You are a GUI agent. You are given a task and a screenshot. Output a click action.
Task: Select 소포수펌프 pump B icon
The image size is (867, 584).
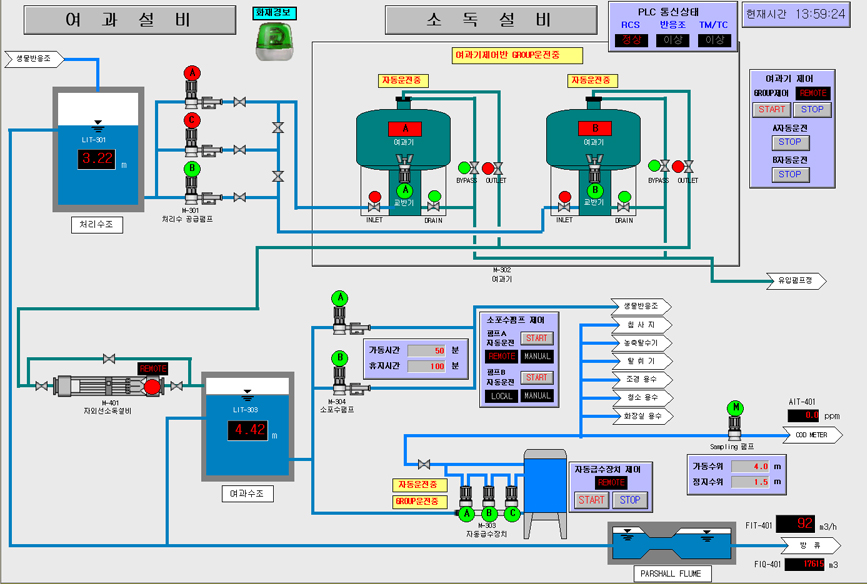tap(339, 357)
